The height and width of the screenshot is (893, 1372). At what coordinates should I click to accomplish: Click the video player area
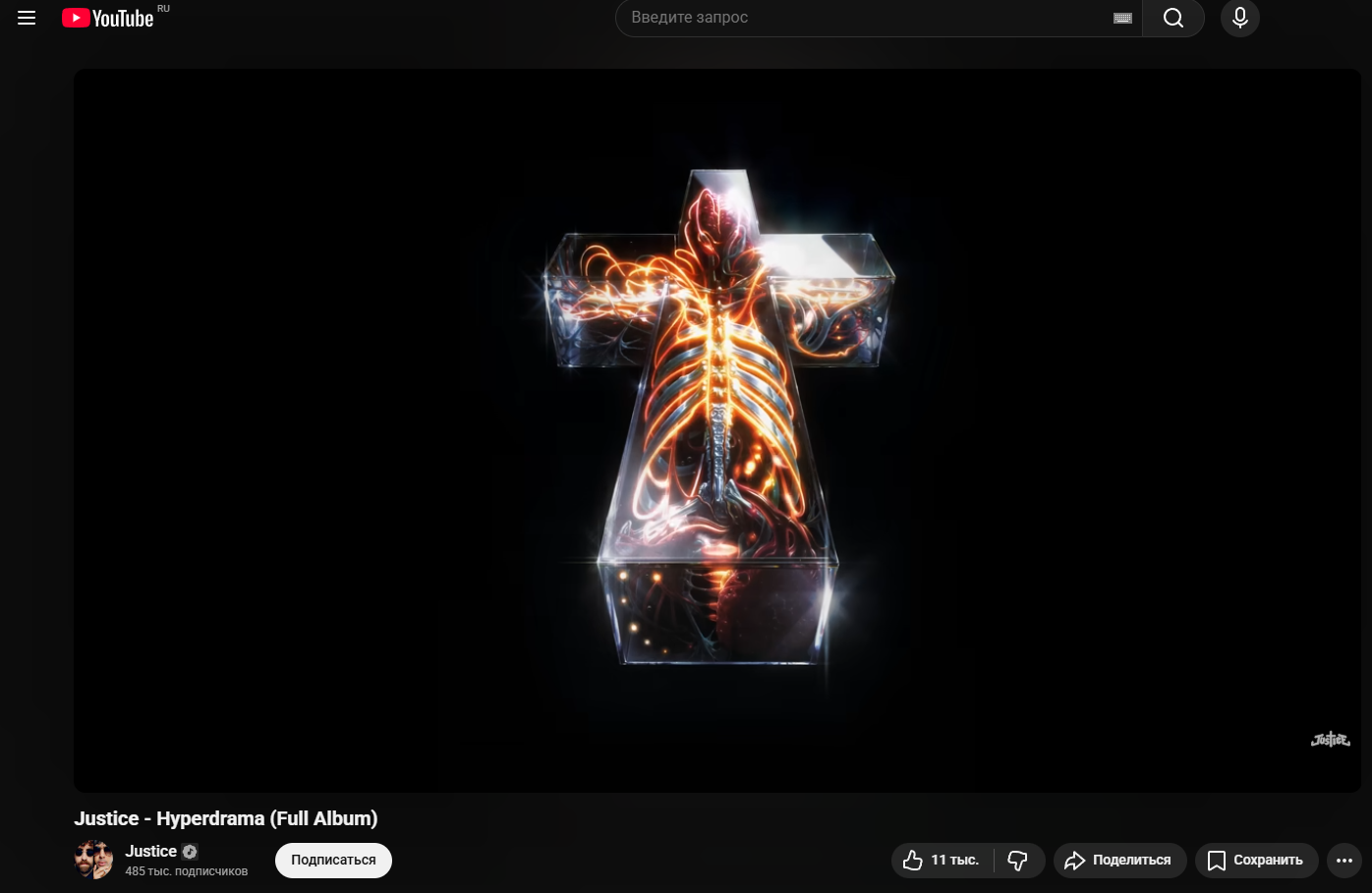717,430
